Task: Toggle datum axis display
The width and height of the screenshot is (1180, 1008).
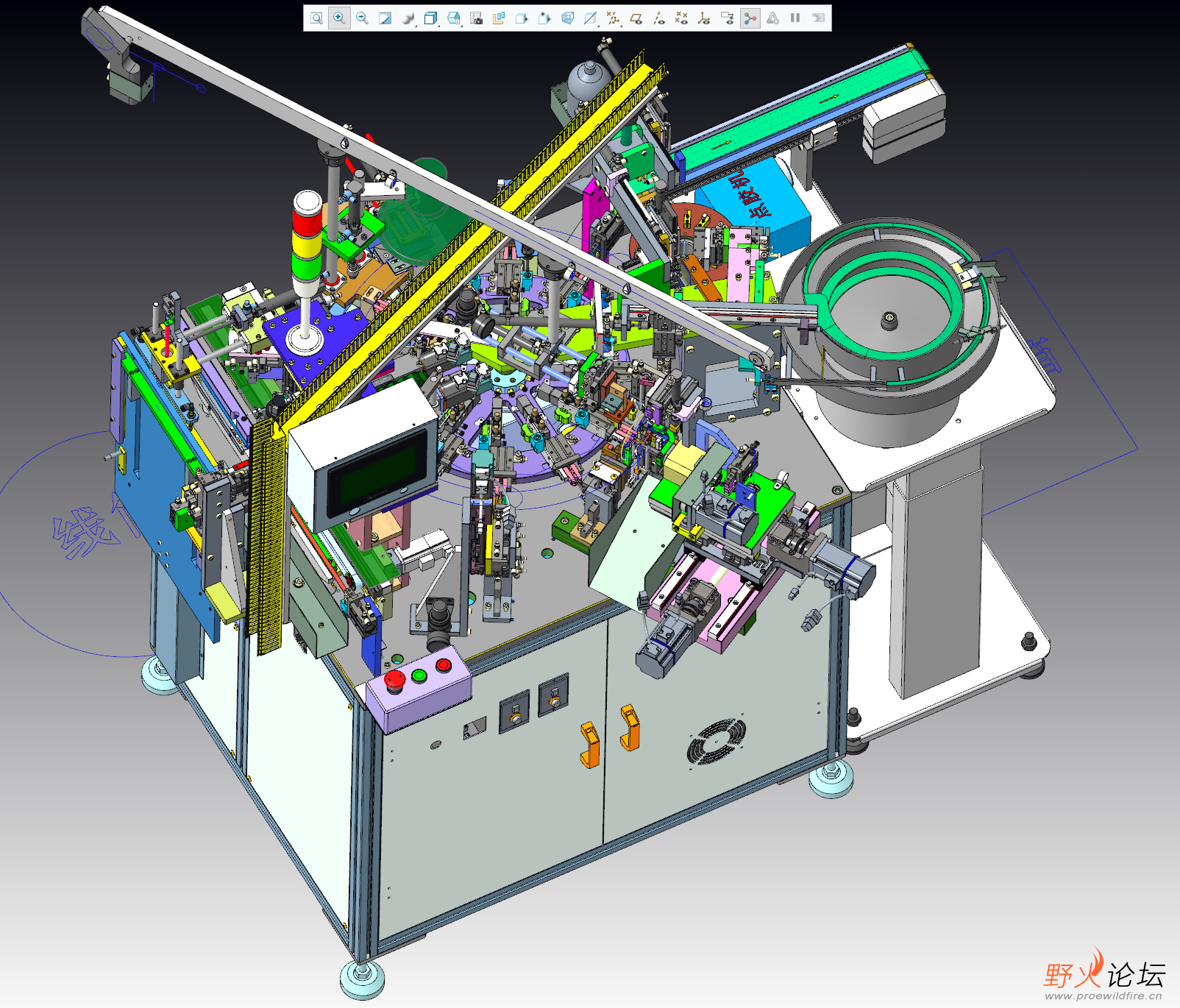Action: click(x=659, y=18)
